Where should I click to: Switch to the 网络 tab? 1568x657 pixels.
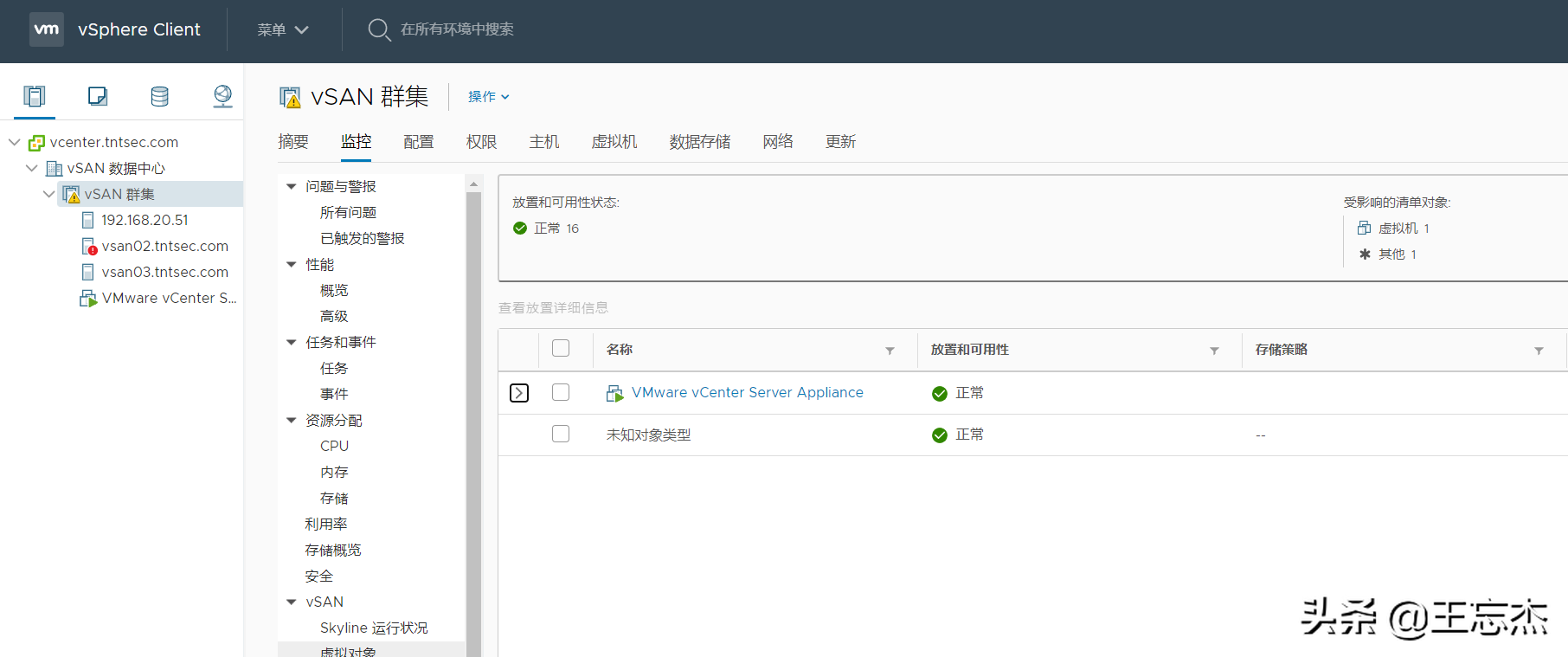pyautogui.click(x=778, y=142)
